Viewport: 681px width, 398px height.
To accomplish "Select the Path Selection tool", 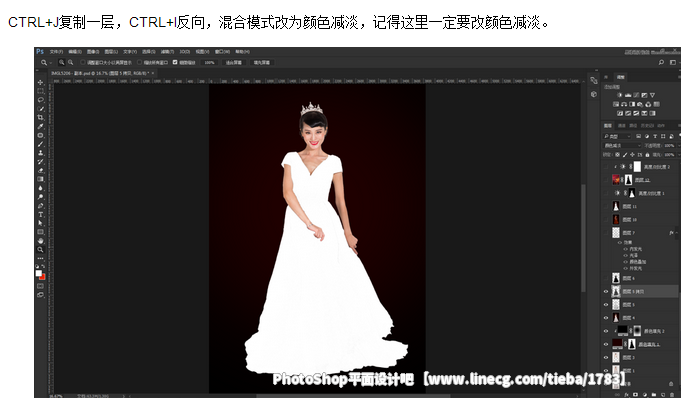I will (40, 223).
